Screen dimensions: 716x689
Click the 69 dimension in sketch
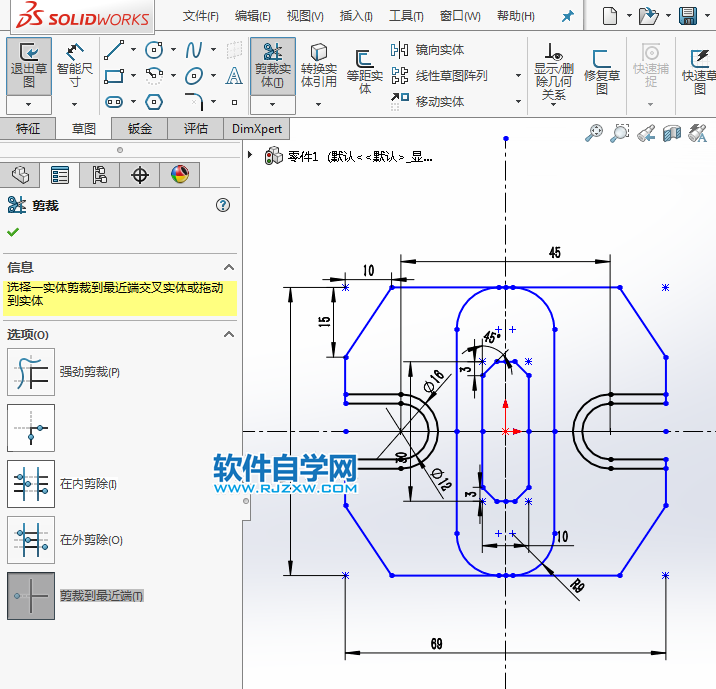coord(437,644)
